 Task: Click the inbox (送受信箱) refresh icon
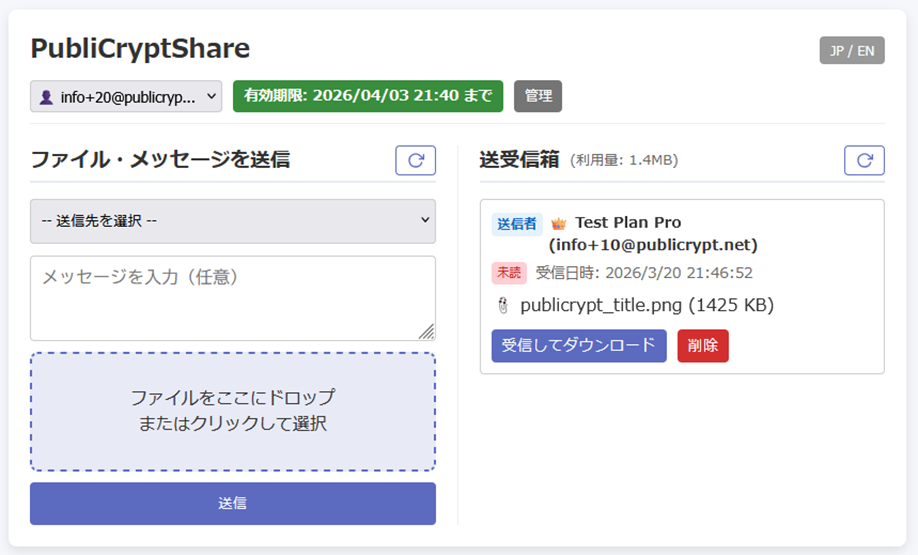[864, 160]
